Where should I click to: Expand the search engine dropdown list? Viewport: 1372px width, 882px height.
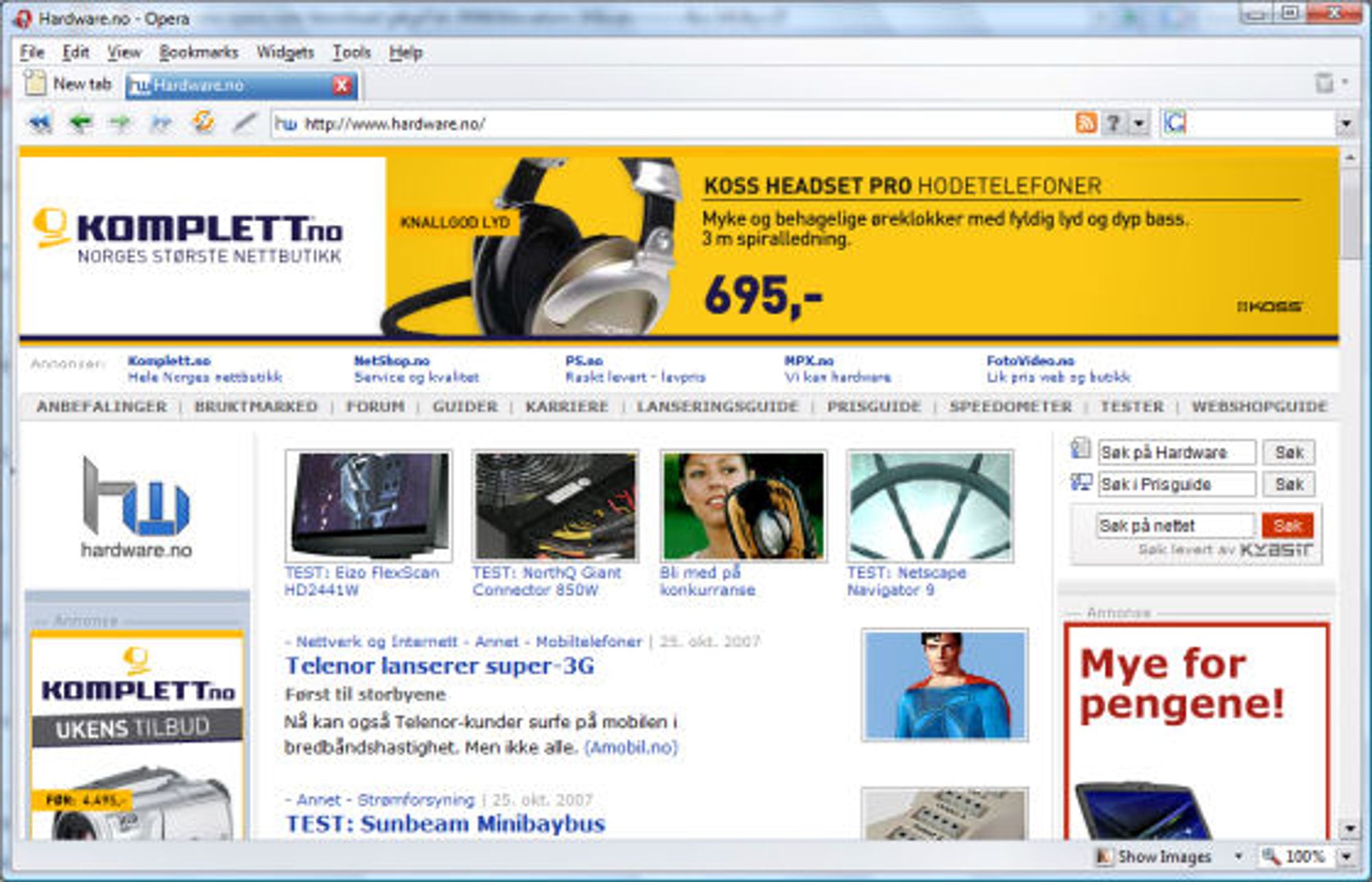point(1345,124)
